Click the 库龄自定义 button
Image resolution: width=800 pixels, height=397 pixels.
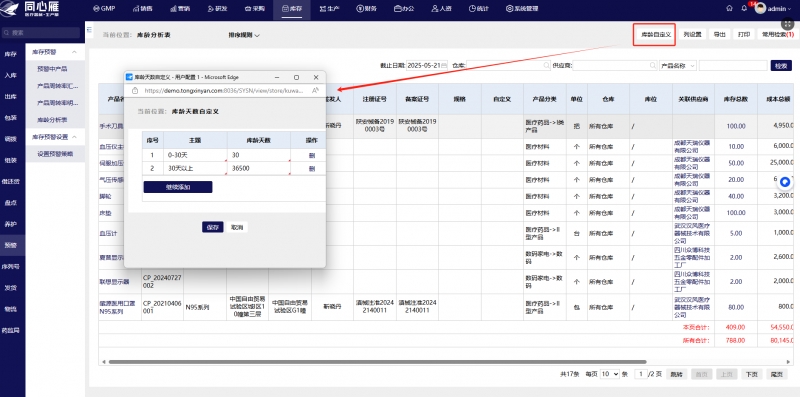pyautogui.click(x=655, y=35)
